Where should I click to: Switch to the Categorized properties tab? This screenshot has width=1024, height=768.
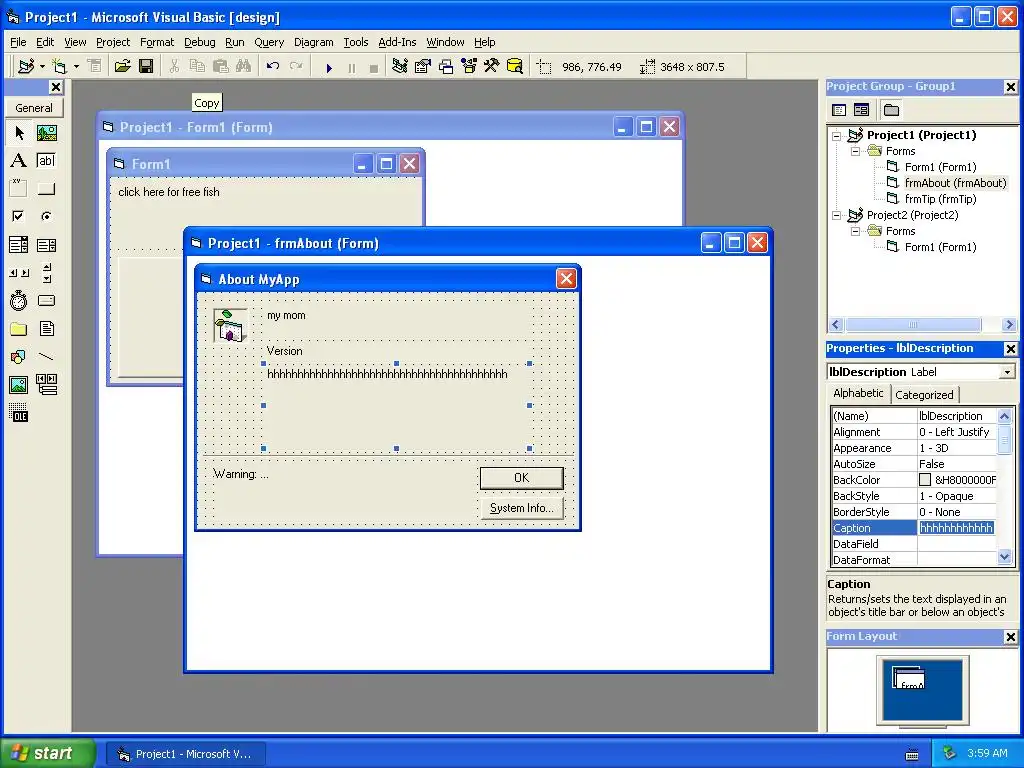click(924, 394)
